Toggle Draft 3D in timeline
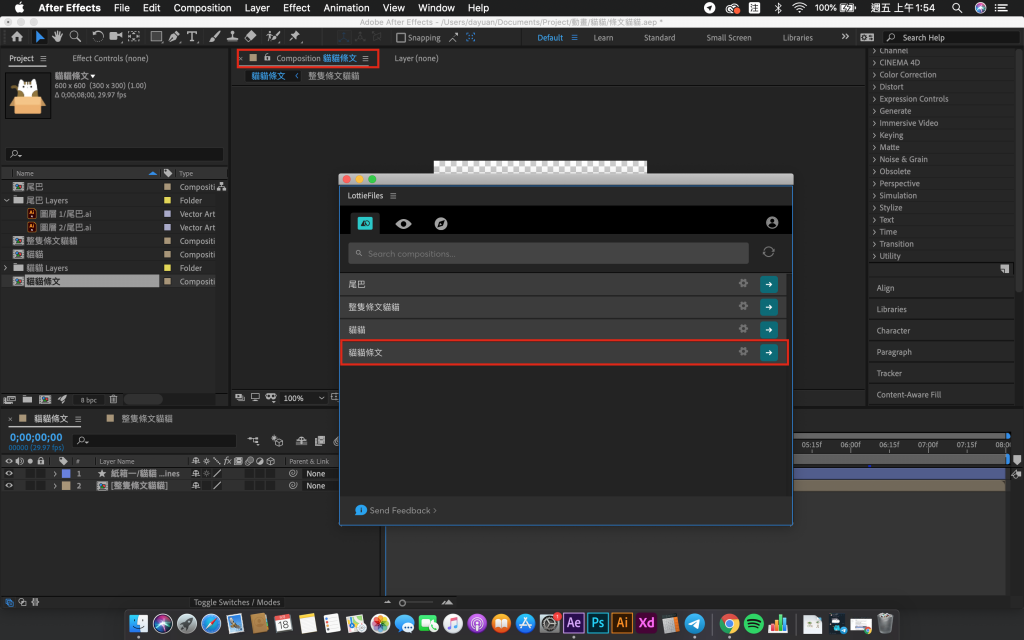Viewport: 1024px width, 640px height. click(278, 441)
